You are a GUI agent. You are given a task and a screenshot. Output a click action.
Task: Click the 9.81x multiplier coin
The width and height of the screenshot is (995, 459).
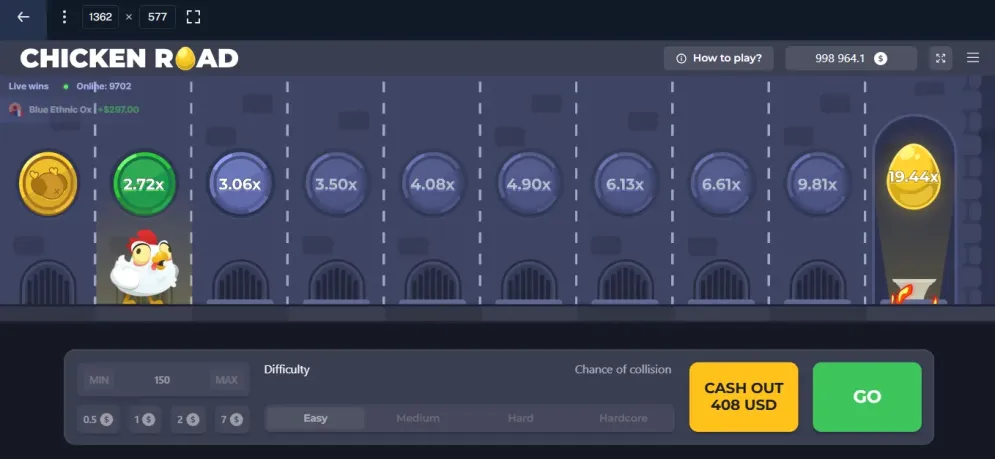pos(817,184)
